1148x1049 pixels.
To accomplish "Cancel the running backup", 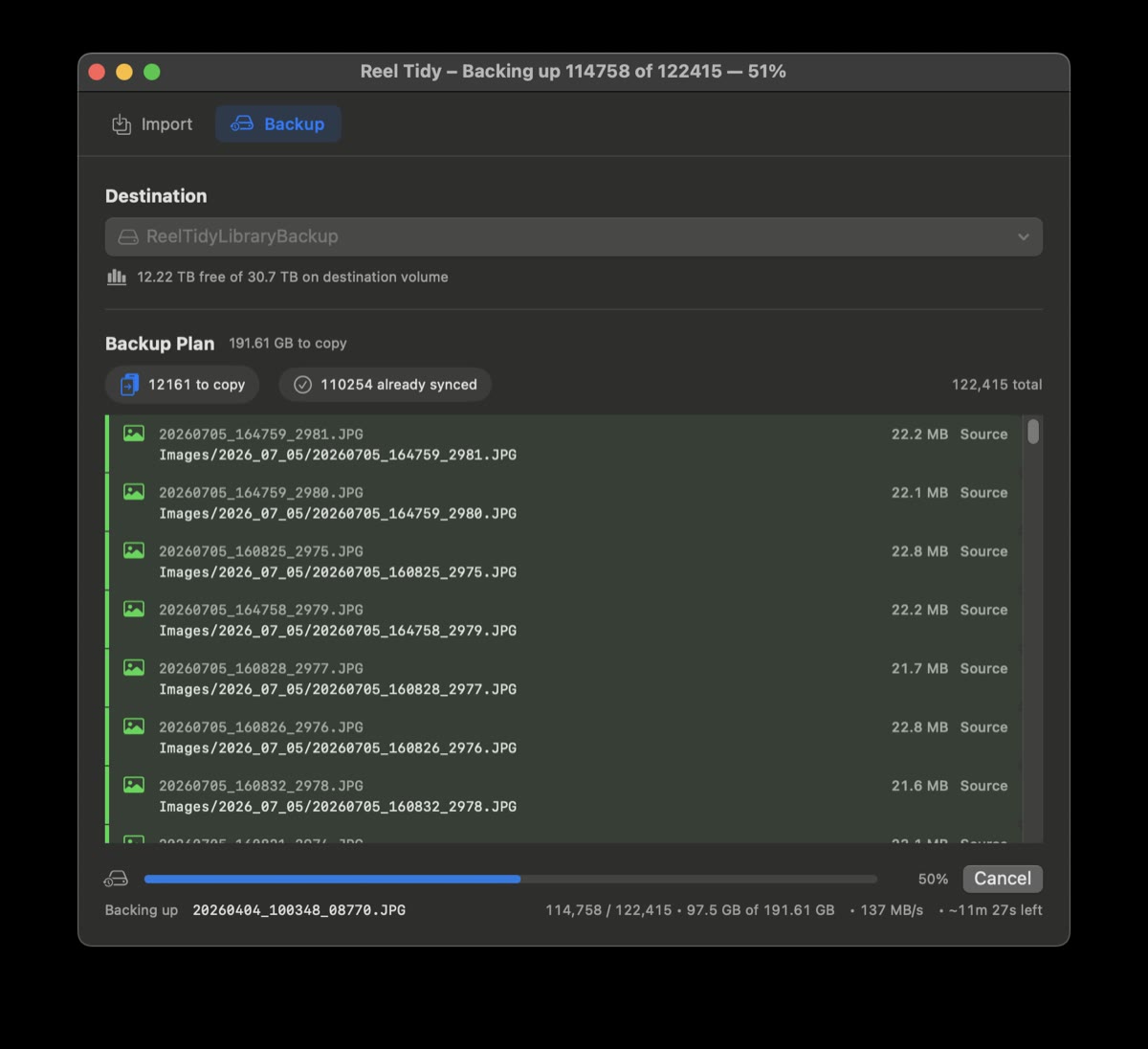I will pos(1002,879).
